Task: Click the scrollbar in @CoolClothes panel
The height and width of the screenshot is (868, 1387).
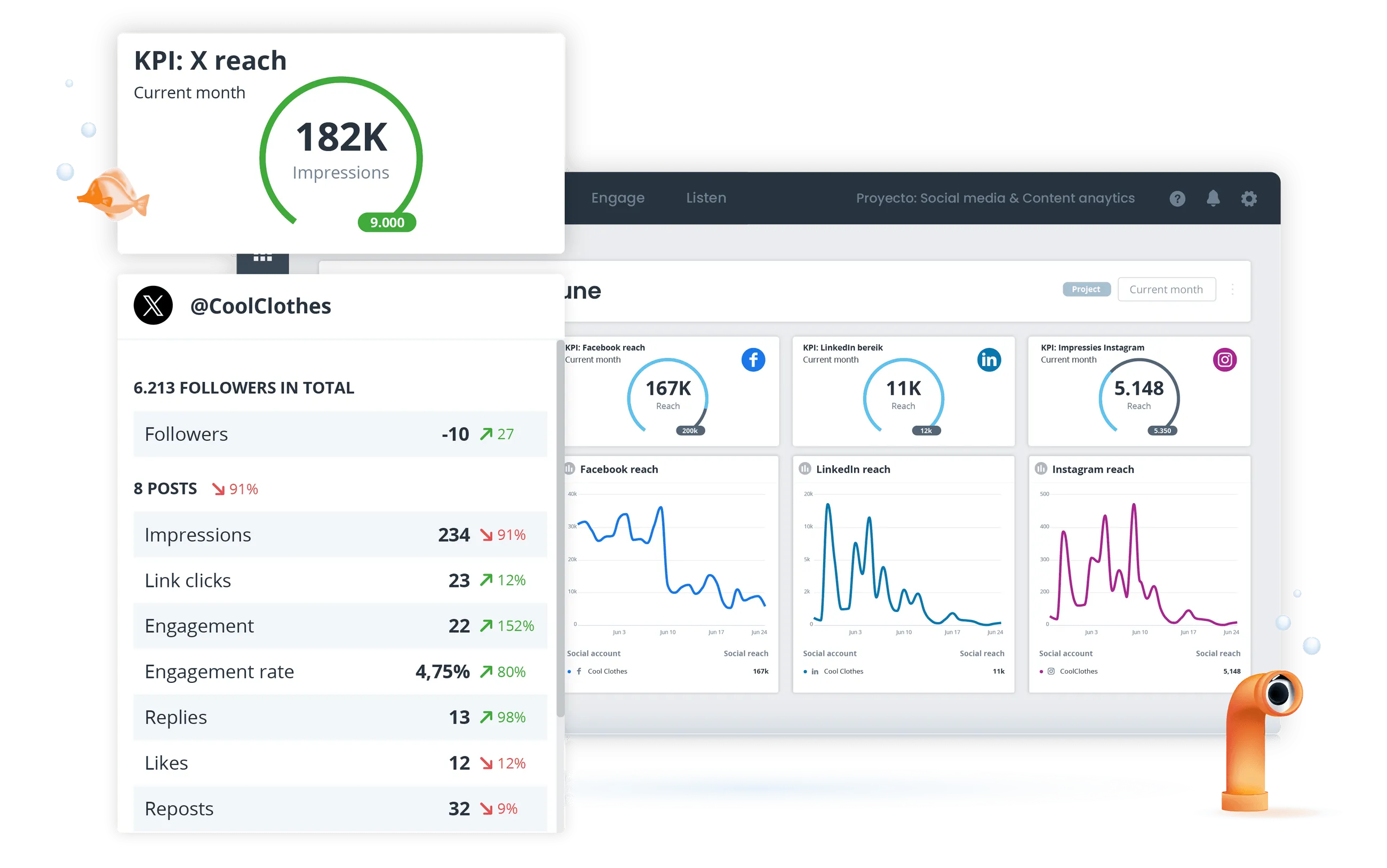Action: (560, 528)
